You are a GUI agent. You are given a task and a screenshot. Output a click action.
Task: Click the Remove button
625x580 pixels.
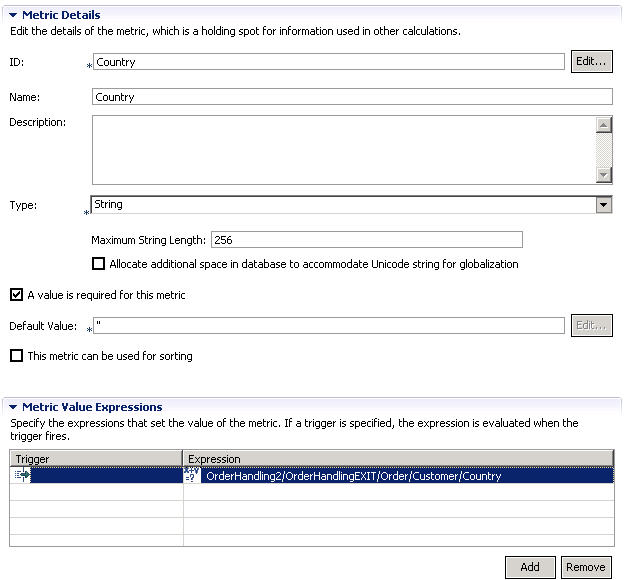point(586,566)
